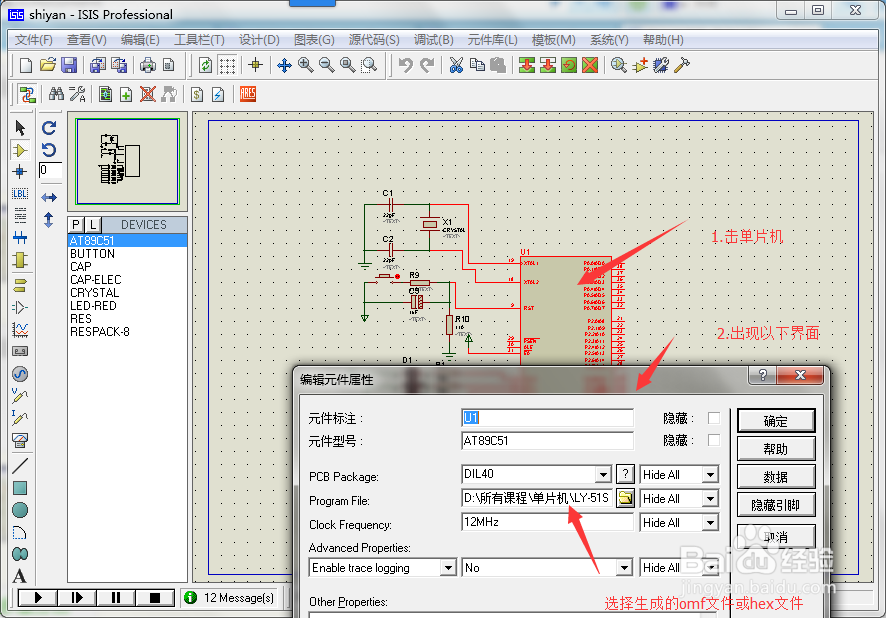Click Rotate Clockwise icon
This screenshot has height=618, width=886.
coord(49,128)
